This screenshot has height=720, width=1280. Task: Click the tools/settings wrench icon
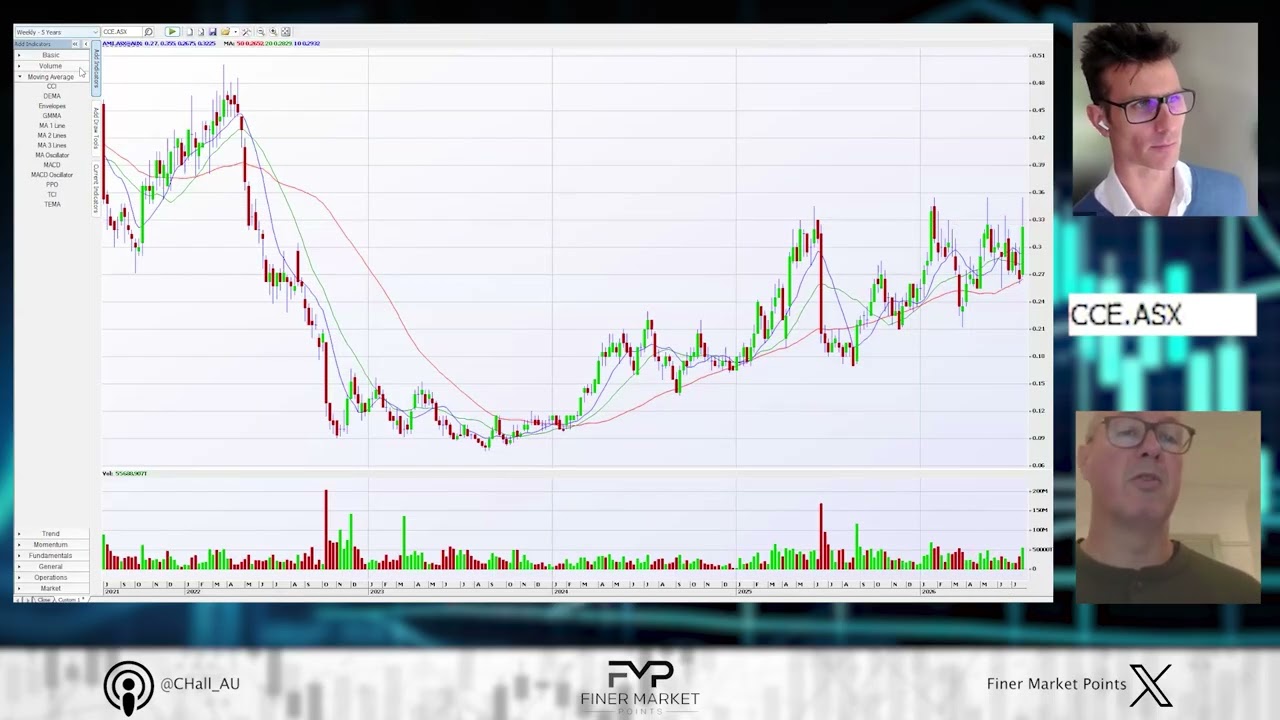[246, 32]
